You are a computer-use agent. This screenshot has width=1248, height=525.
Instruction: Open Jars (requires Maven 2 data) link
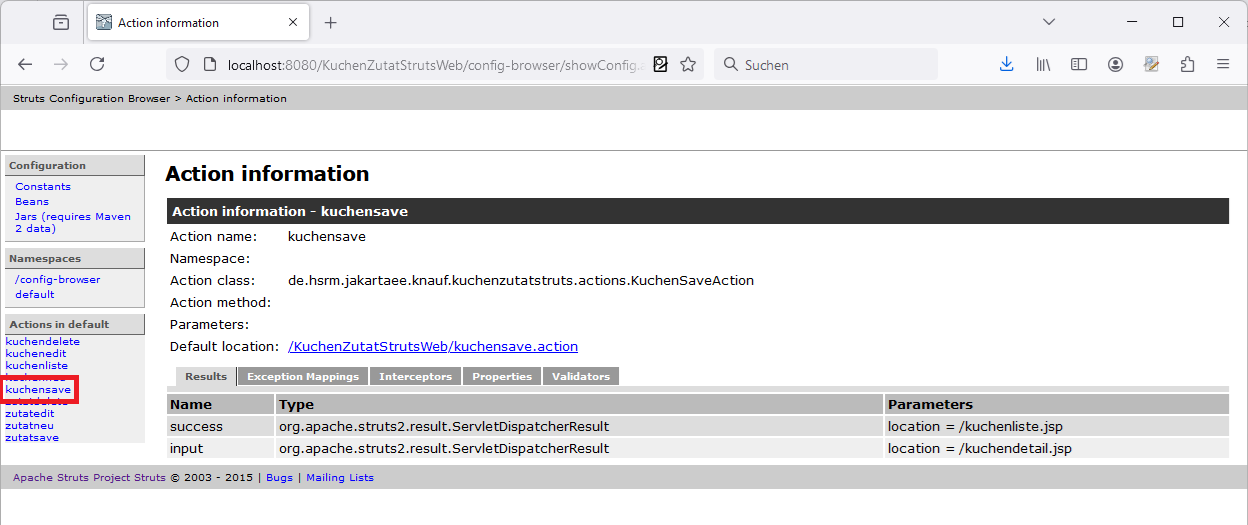pyautogui.click(x=73, y=222)
